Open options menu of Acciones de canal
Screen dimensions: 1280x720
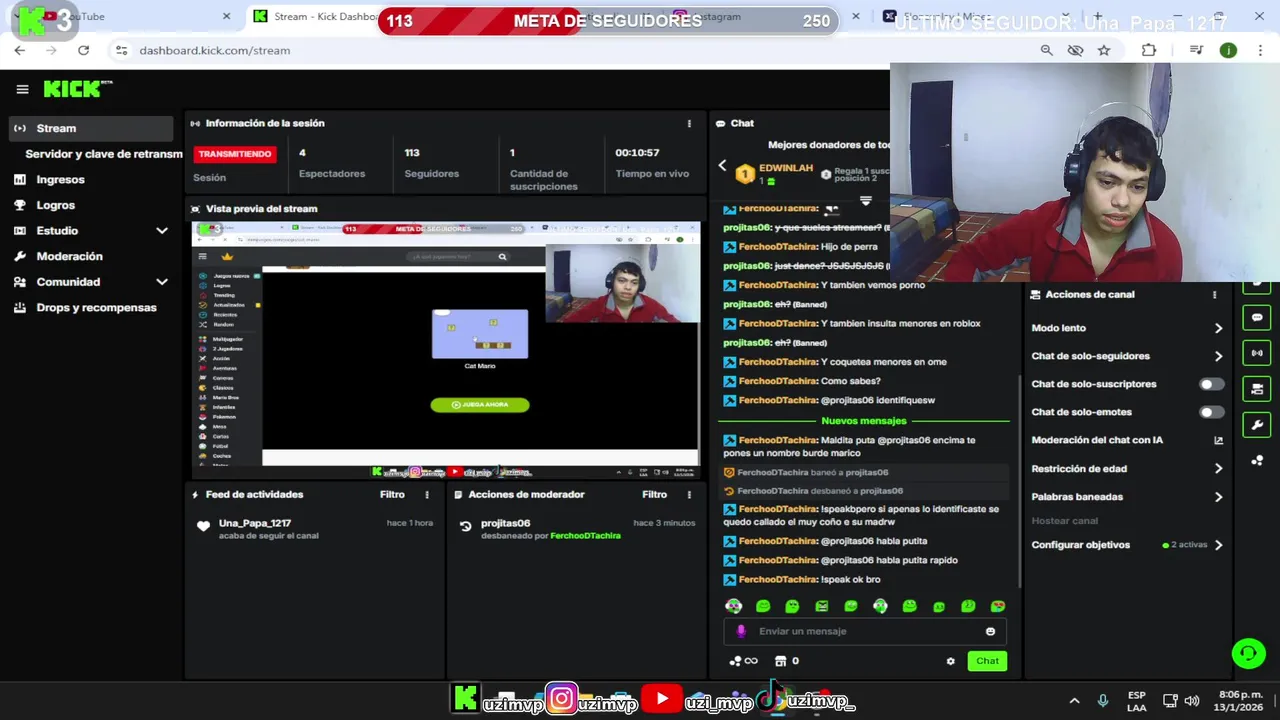[x=1214, y=295]
